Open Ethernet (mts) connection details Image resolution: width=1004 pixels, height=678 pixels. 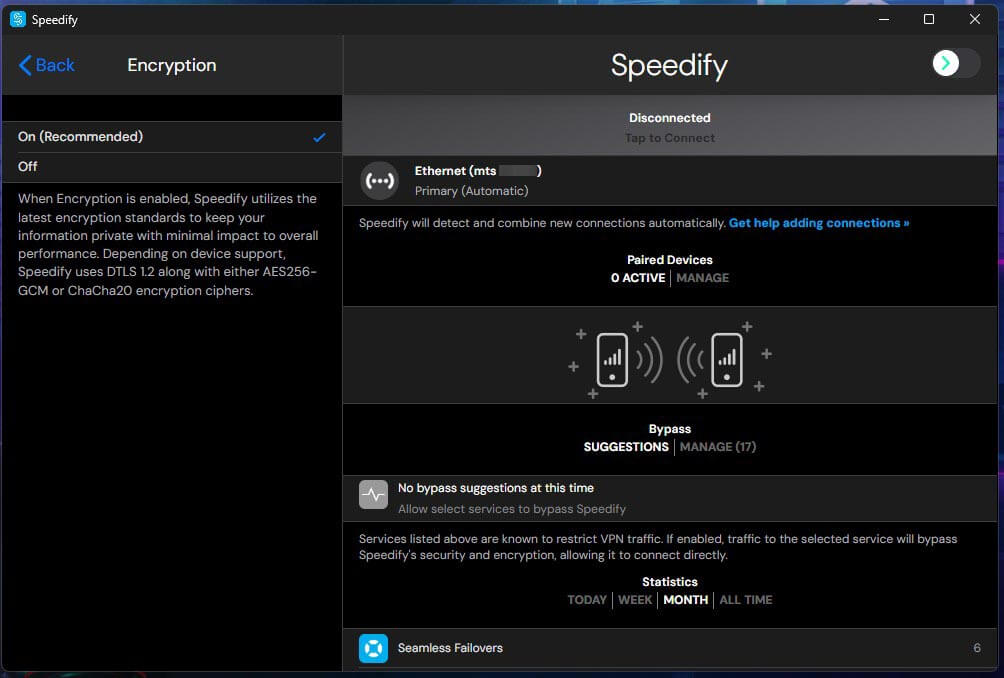[x=670, y=181]
